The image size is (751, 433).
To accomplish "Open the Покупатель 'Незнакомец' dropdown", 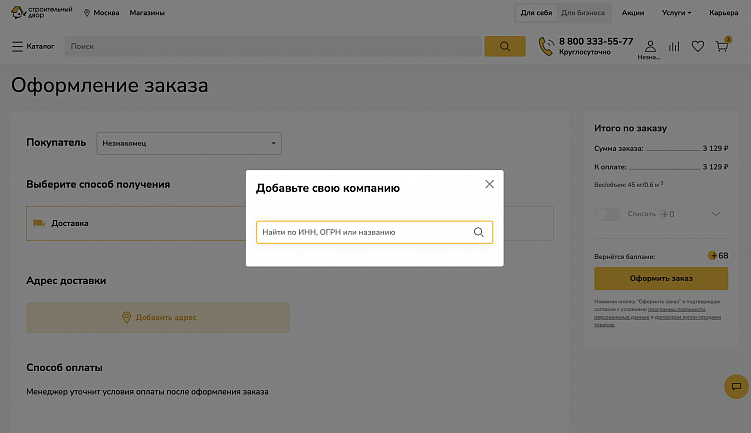I will (189, 144).
